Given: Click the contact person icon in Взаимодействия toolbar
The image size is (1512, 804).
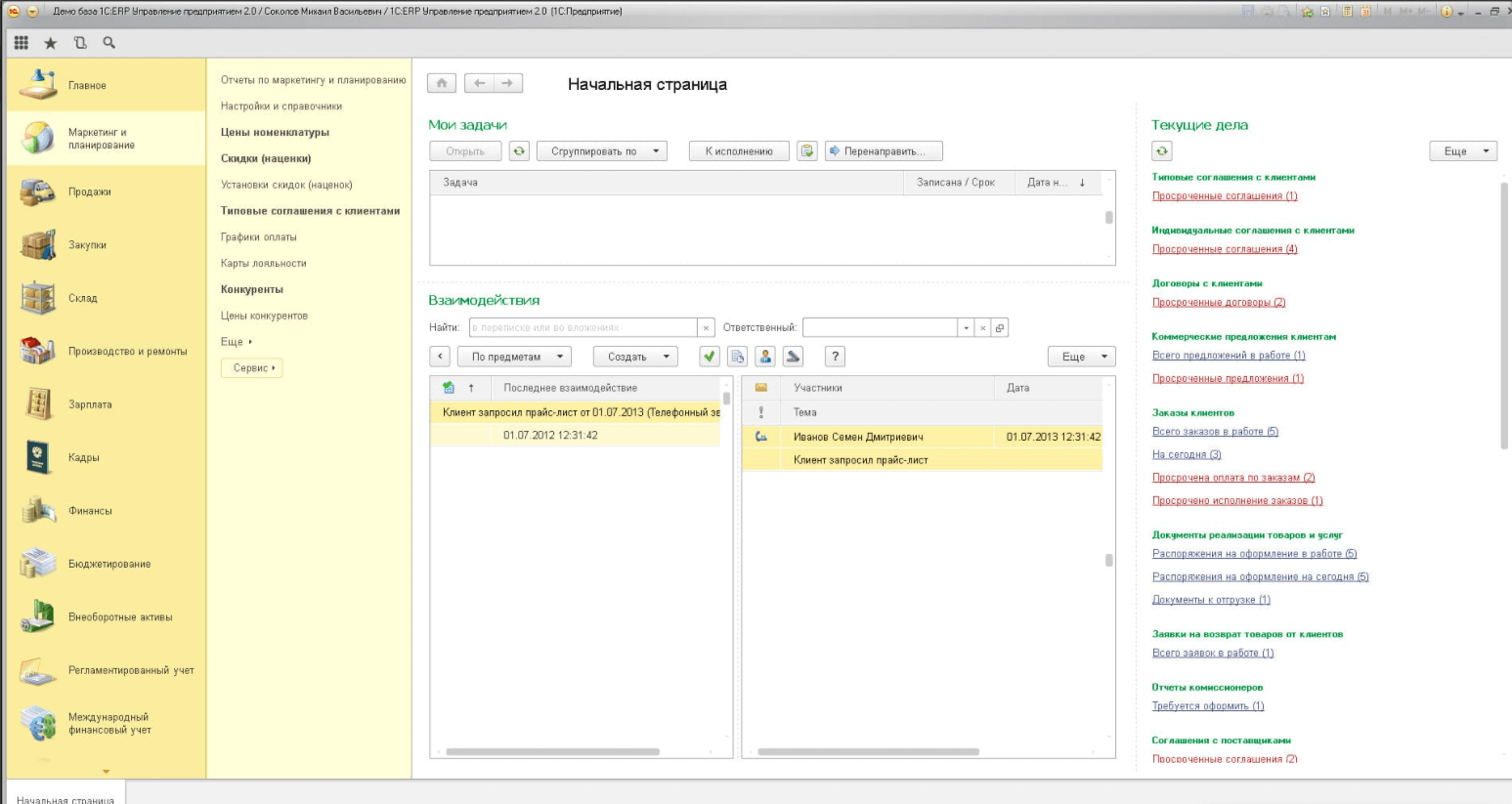Looking at the screenshot, I should 765,357.
